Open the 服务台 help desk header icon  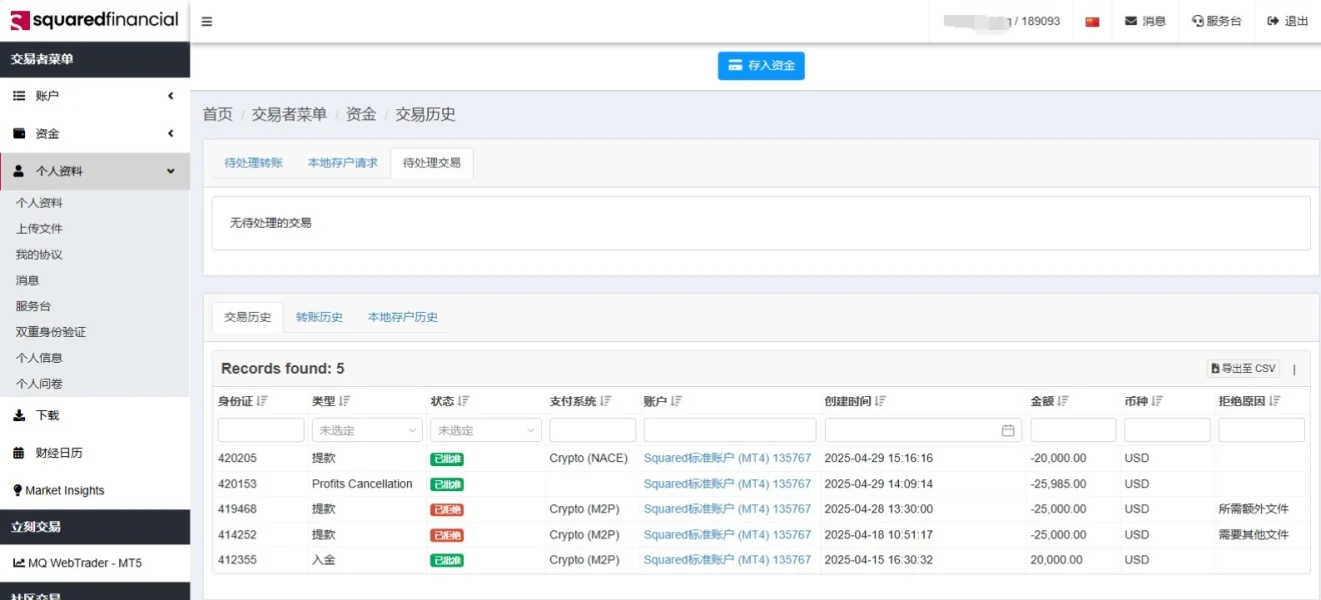1198,21
